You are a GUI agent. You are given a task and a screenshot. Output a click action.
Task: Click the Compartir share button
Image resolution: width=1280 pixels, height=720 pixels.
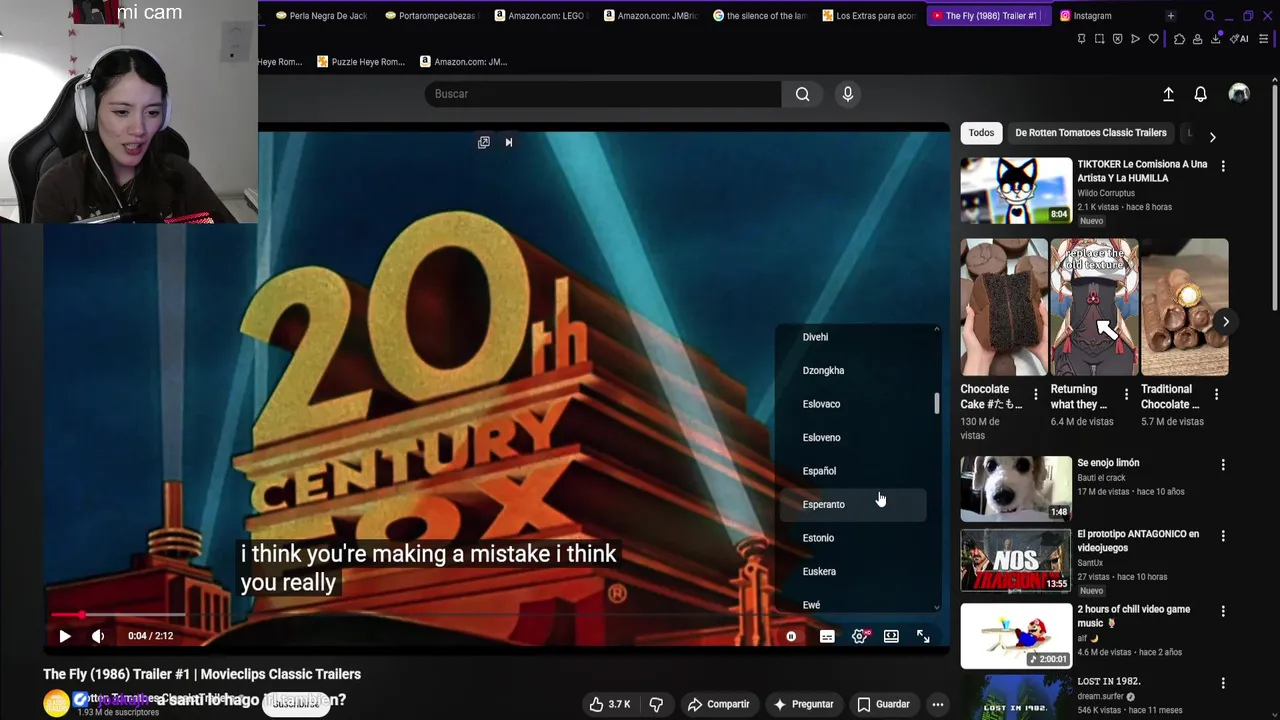(x=718, y=704)
